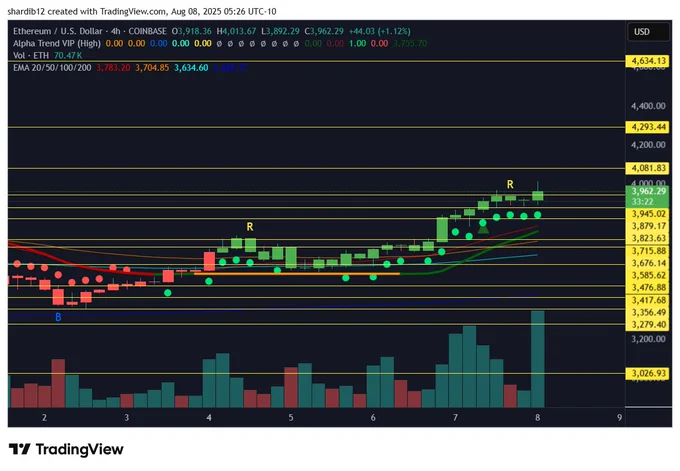Viewport: 680px width, 471px height.
Task: Select the Vol · ETH indicator legend
Action: click(31, 56)
